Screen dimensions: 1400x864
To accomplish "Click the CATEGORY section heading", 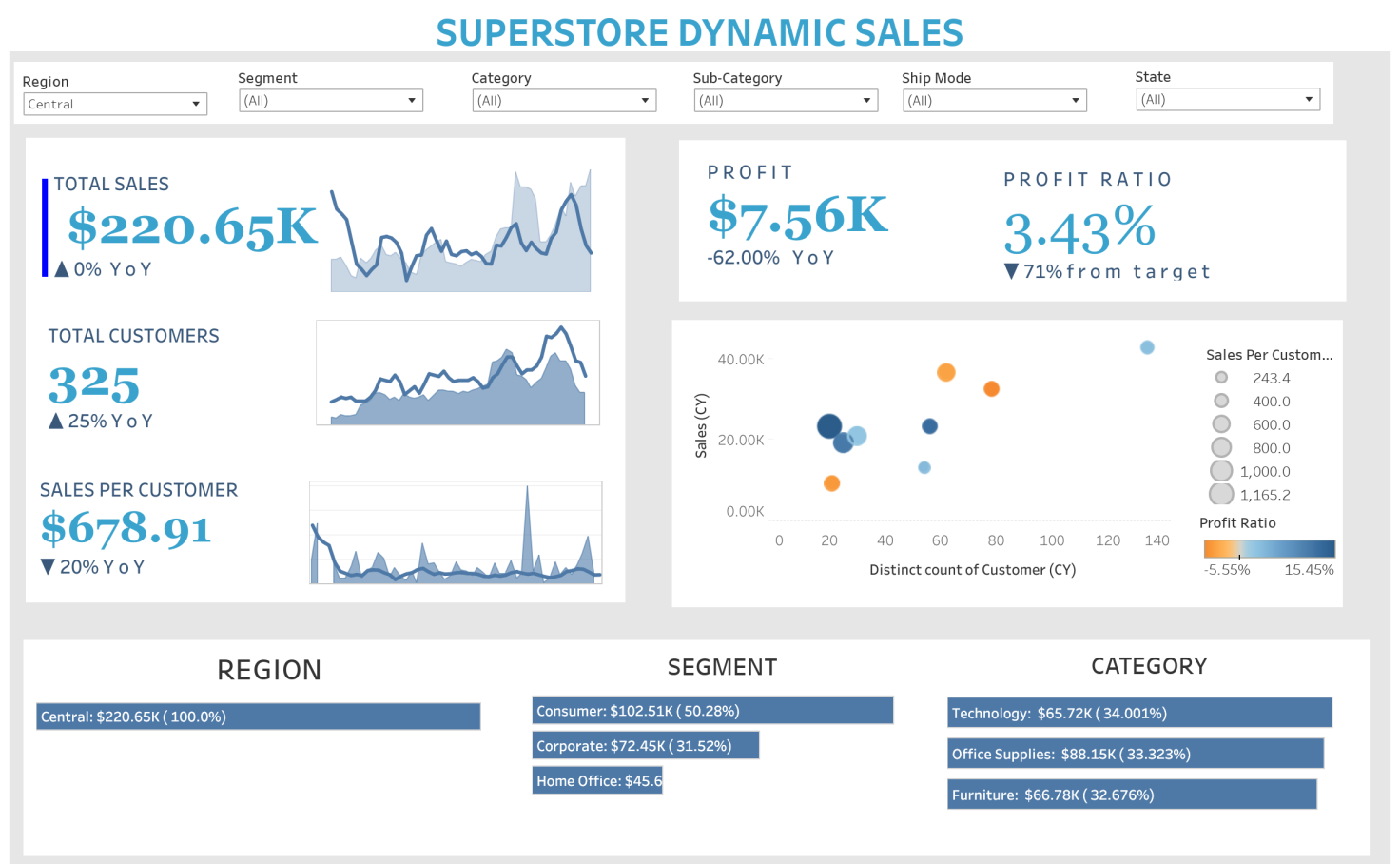I will click(1149, 666).
